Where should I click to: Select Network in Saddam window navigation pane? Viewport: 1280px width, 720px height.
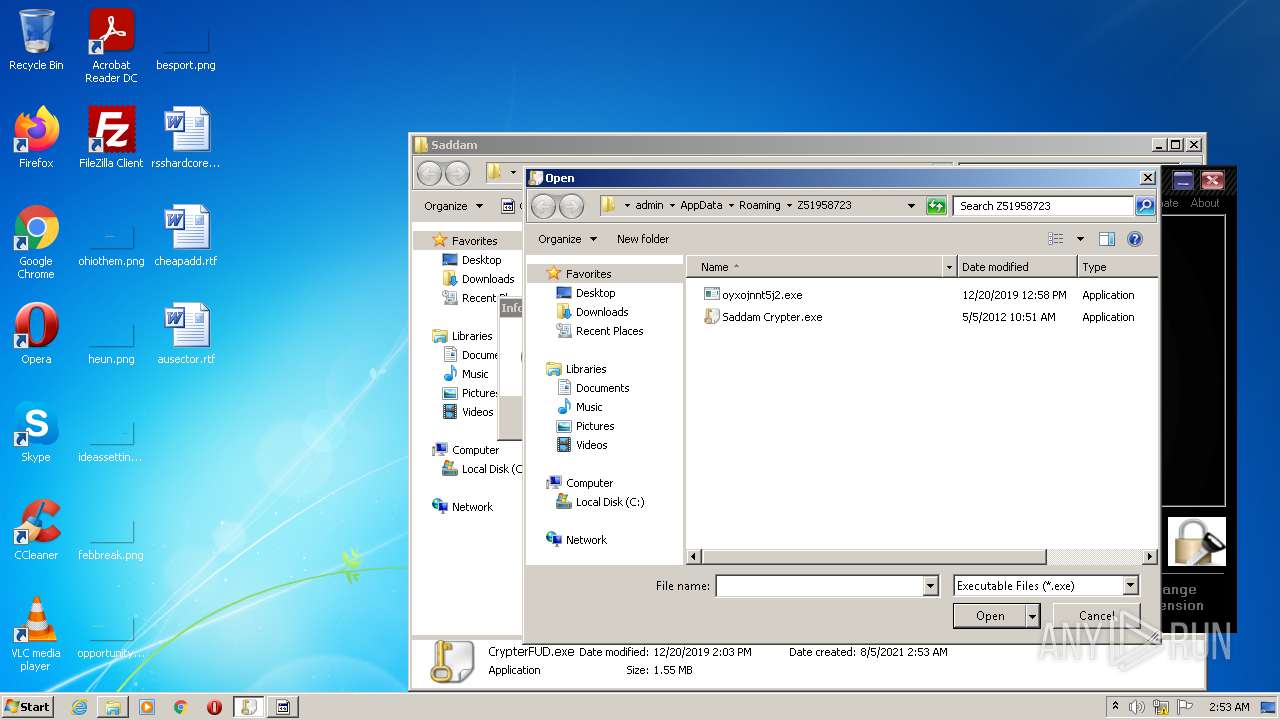click(x=472, y=507)
